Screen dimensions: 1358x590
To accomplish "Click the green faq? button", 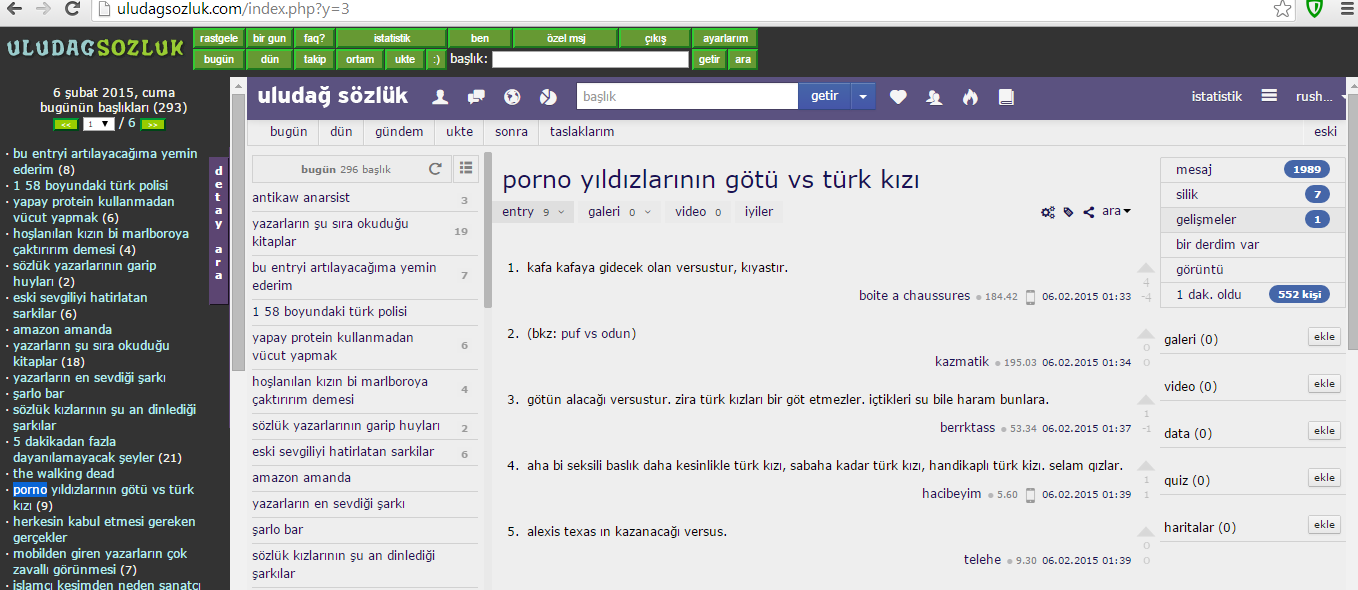I will 315,38.
